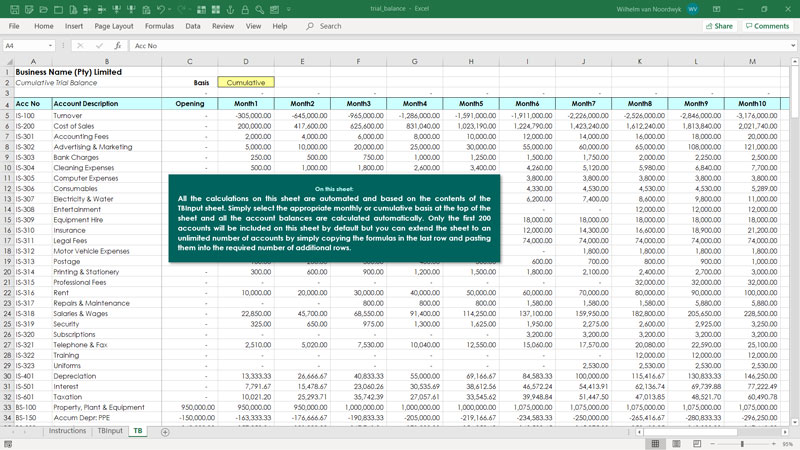Click the Redo arrow icon
This screenshot has height=450, width=800.
[181, 9]
